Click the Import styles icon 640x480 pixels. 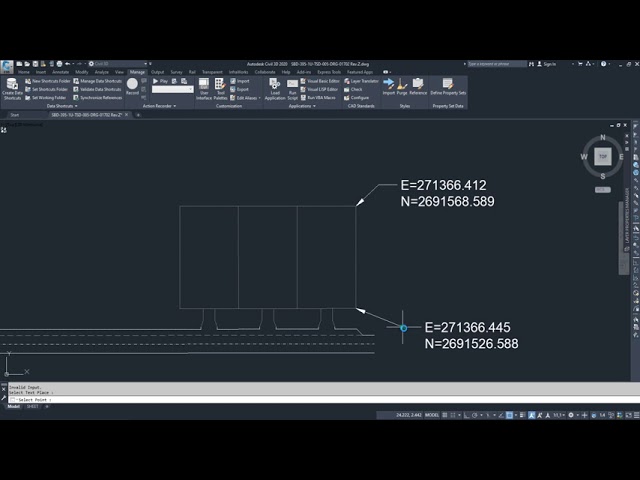click(x=388, y=86)
